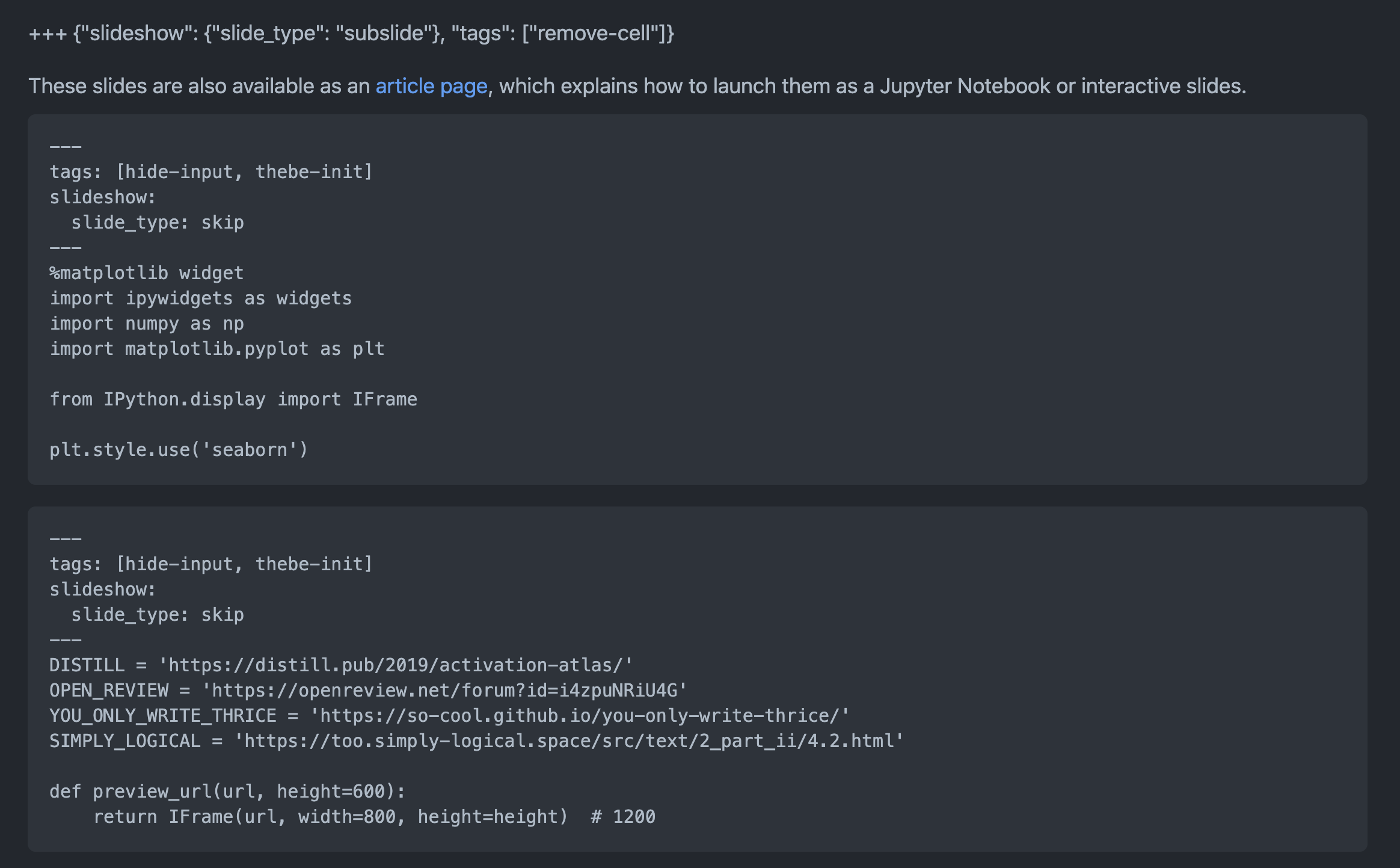Click the "import ipywidgets as widgets" line
Image resolution: width=1400 pixels, height=868 pixels.
[201, 298]
